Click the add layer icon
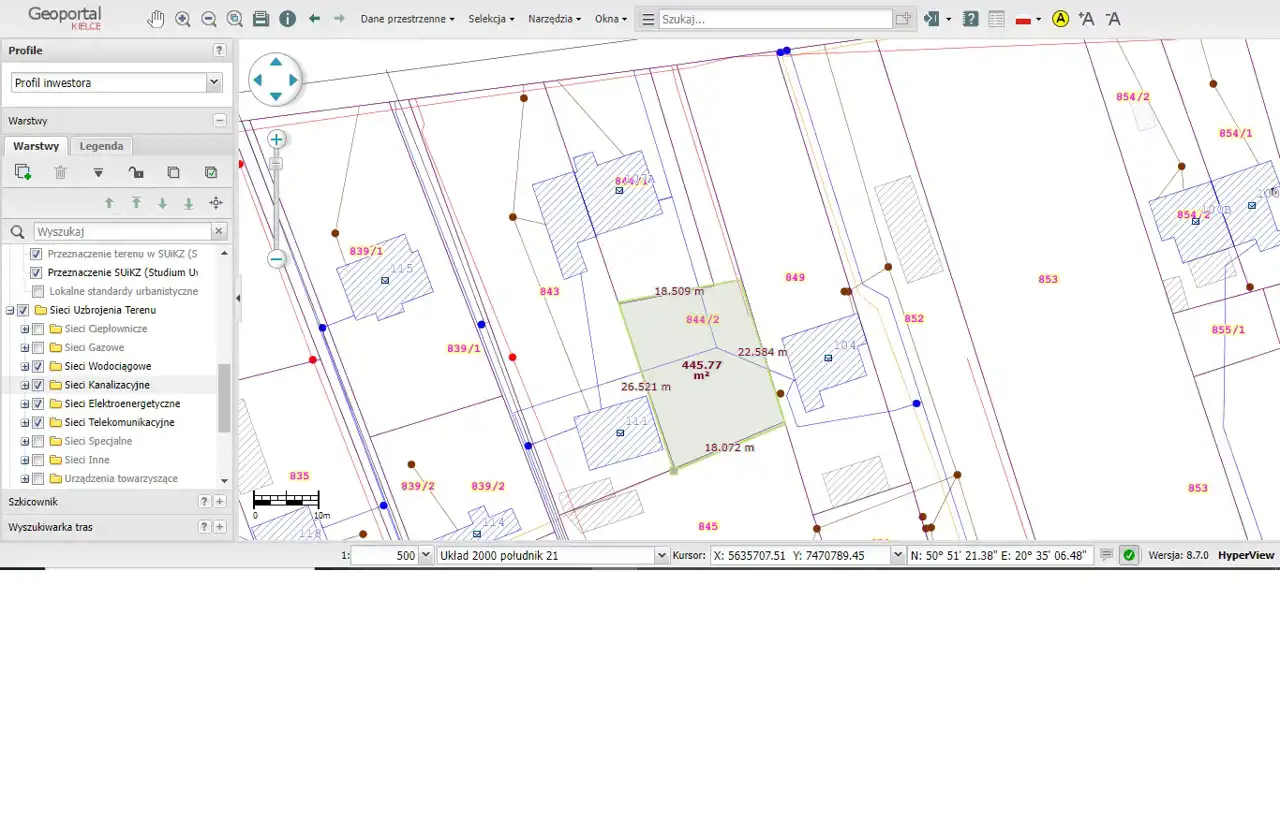 click(23, 172)
